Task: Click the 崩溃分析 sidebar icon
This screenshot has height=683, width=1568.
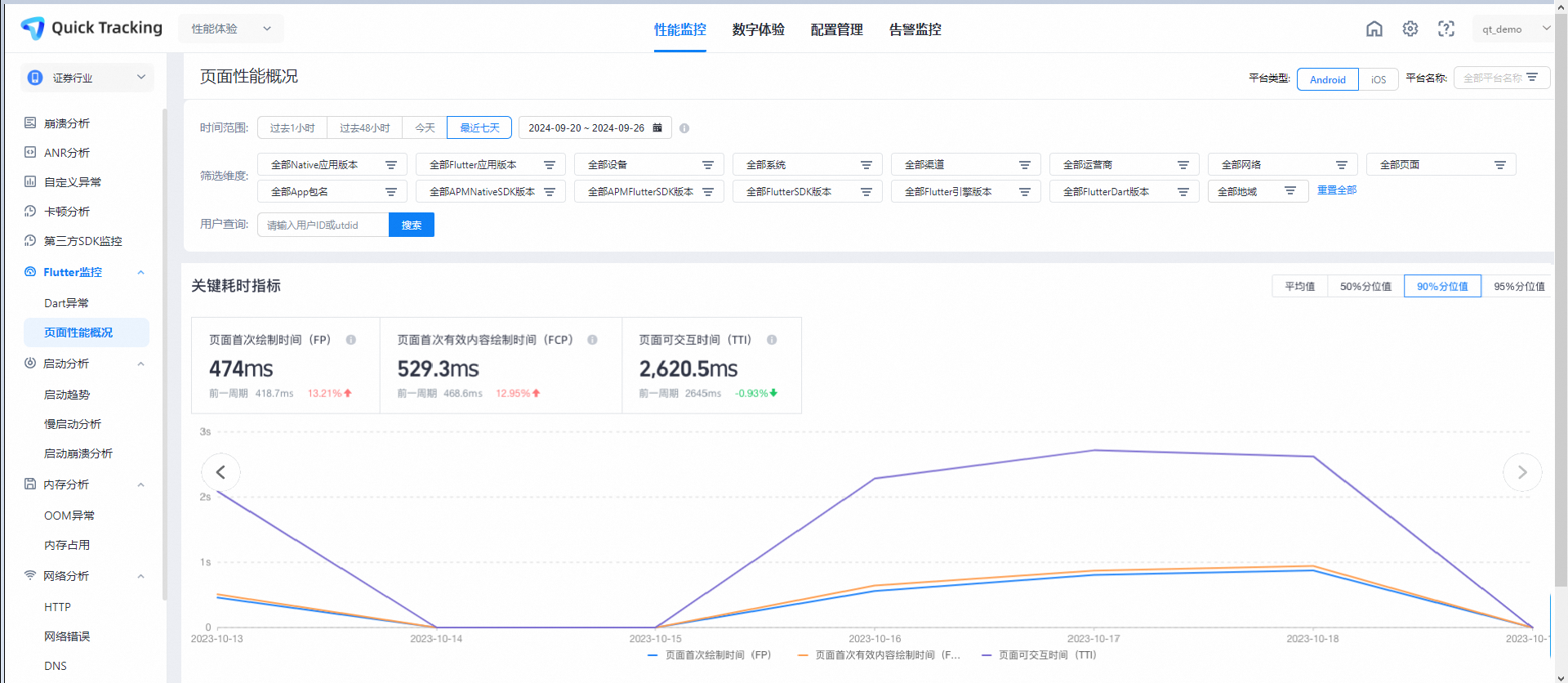Action: click(x=30, y=123)
